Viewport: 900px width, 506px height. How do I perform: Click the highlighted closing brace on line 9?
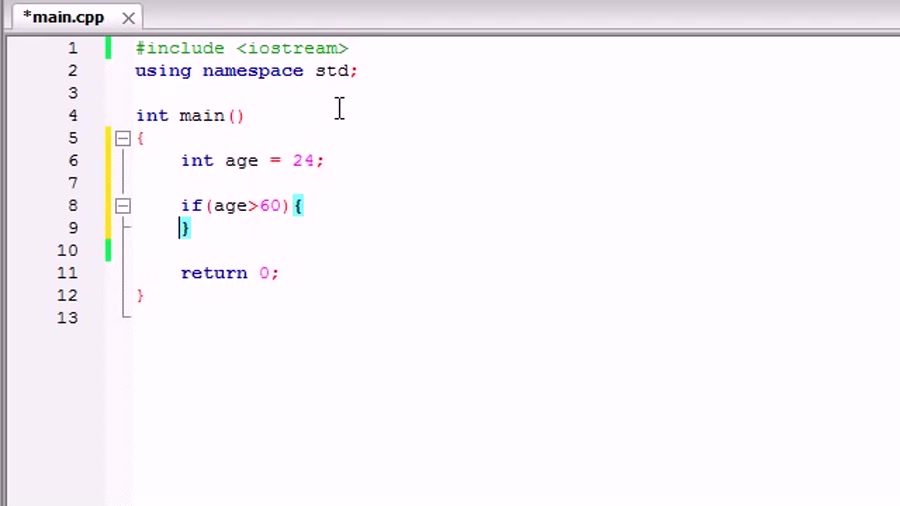(x=185, y=229)
